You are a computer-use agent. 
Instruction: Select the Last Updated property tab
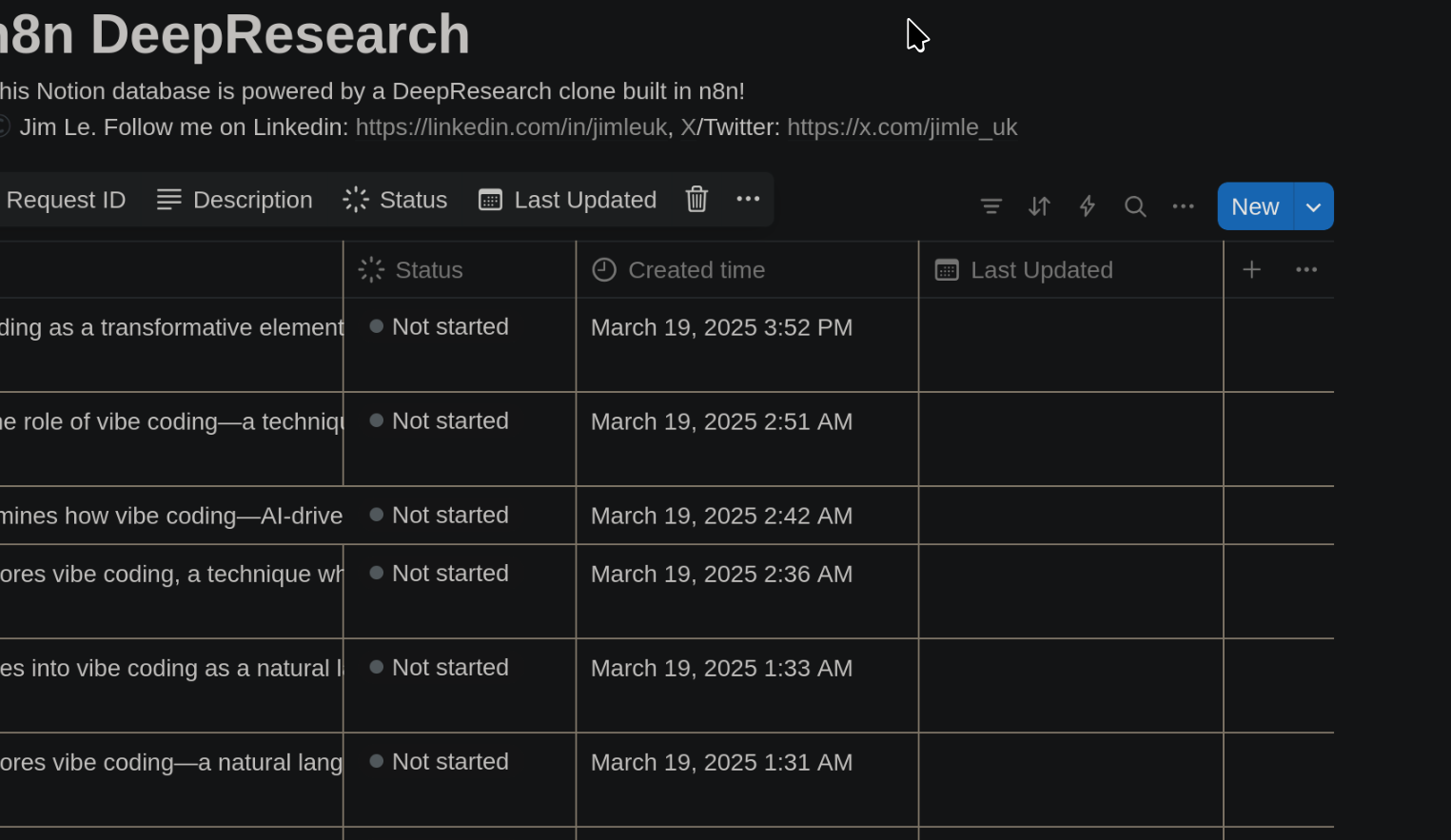(567, 200)
